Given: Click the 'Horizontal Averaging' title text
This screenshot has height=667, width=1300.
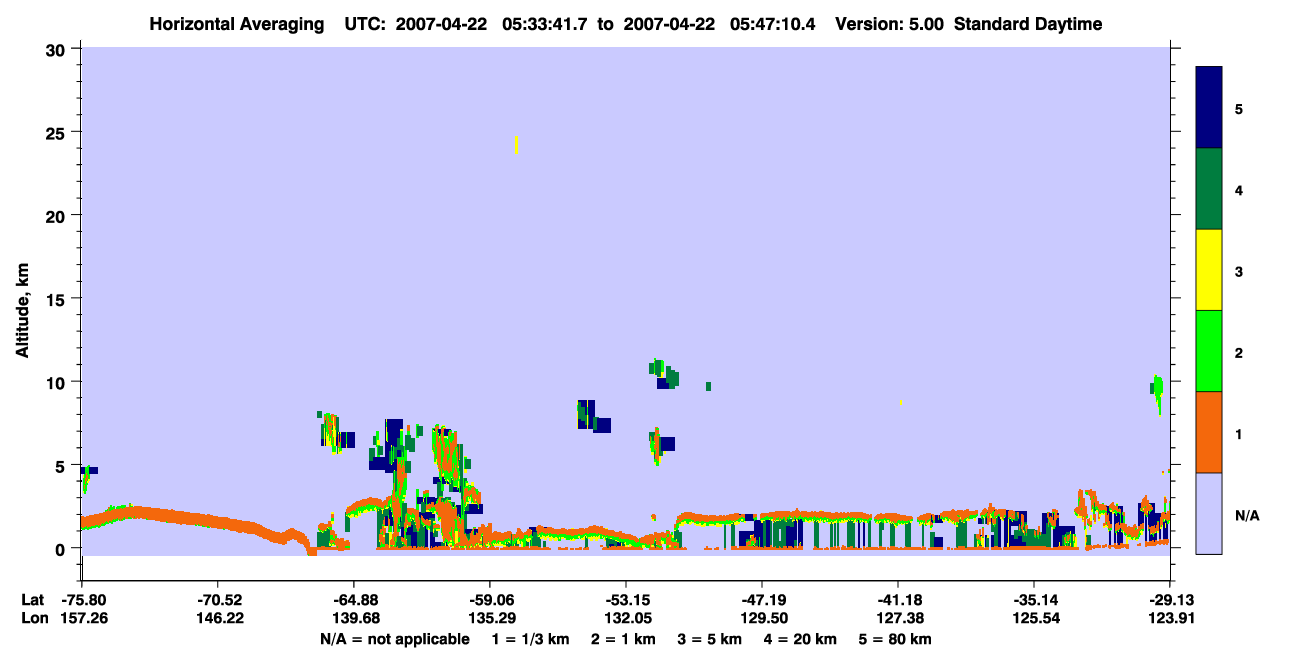Looking at the screenshot, I should pyautogui.click(x=239, y=24).
